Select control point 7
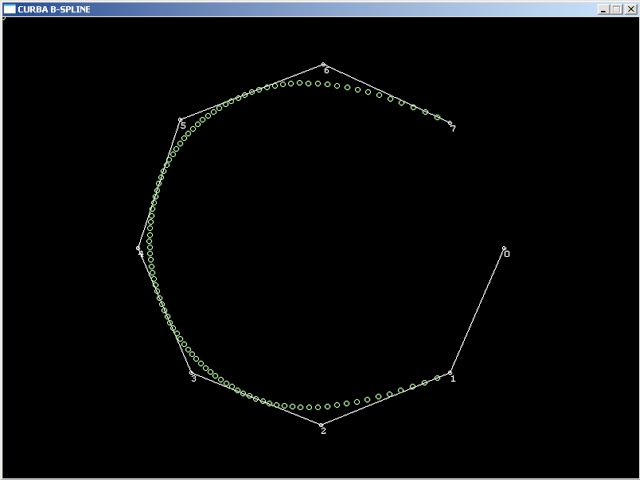This screenshot has height=480, width=640. 450,122
